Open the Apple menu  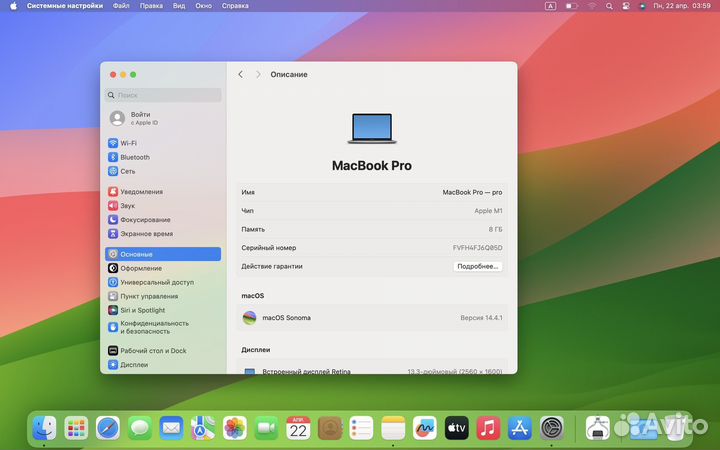pos(13,6)
